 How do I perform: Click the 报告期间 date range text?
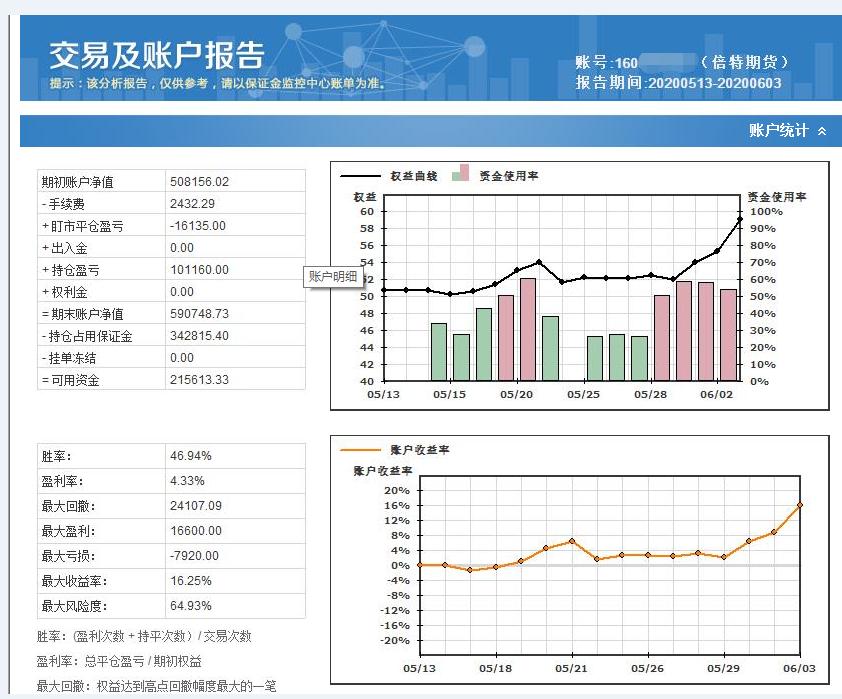coord(676,82)
